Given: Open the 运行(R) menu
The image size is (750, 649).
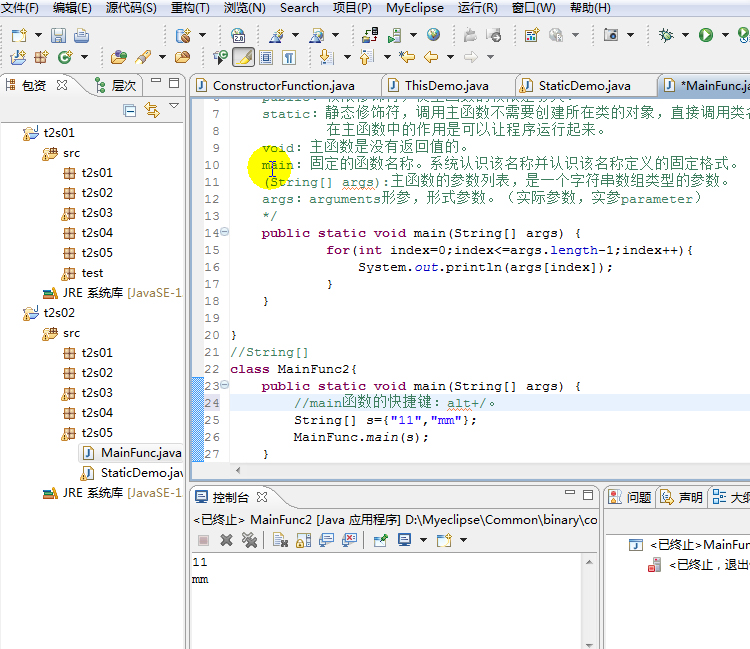Looking at the screenshot, I should (477, 8).
